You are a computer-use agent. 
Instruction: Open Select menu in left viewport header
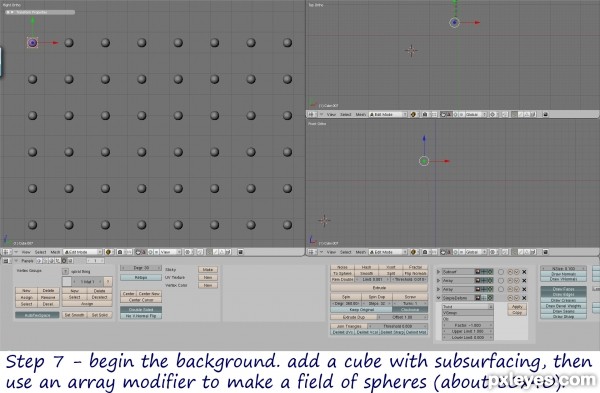point(41,252)
